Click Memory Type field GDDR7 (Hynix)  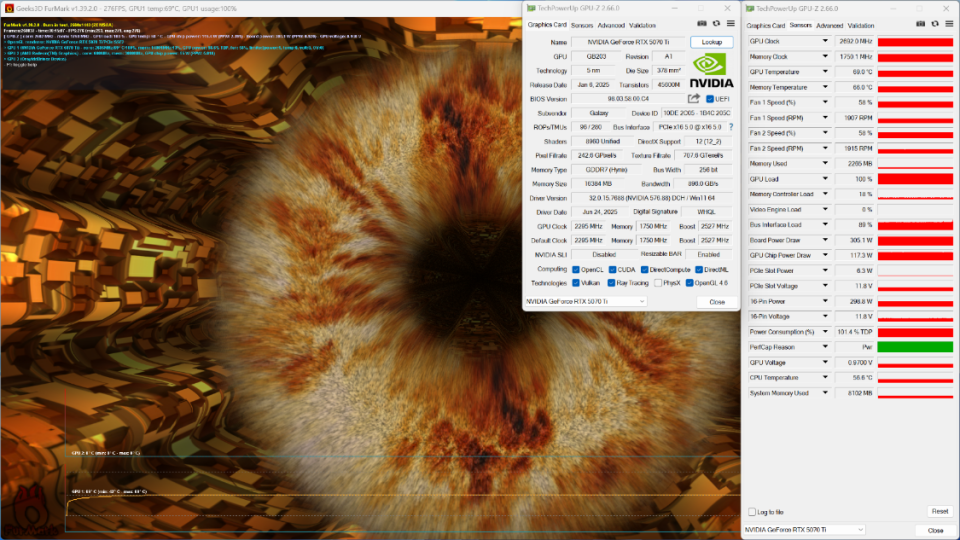point(606,170)
